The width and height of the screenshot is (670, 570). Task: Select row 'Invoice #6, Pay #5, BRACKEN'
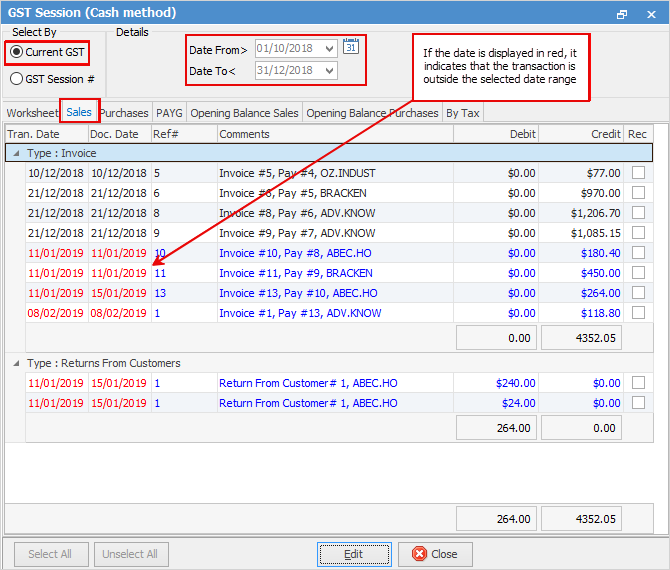(339, 193)
